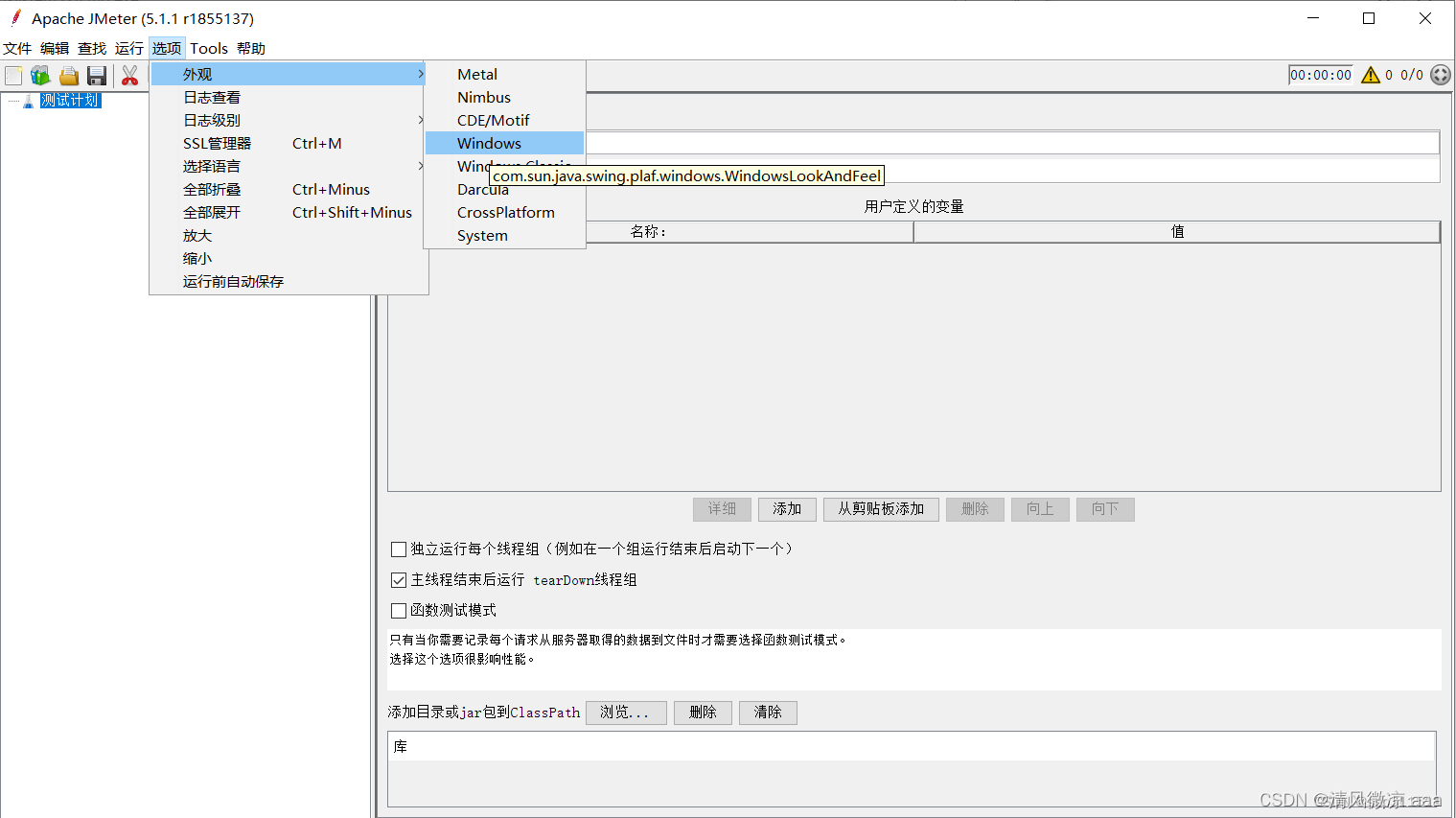Select Metal look and feel
Viewport: 1456px width, 818px height.
tap(504, 74)
